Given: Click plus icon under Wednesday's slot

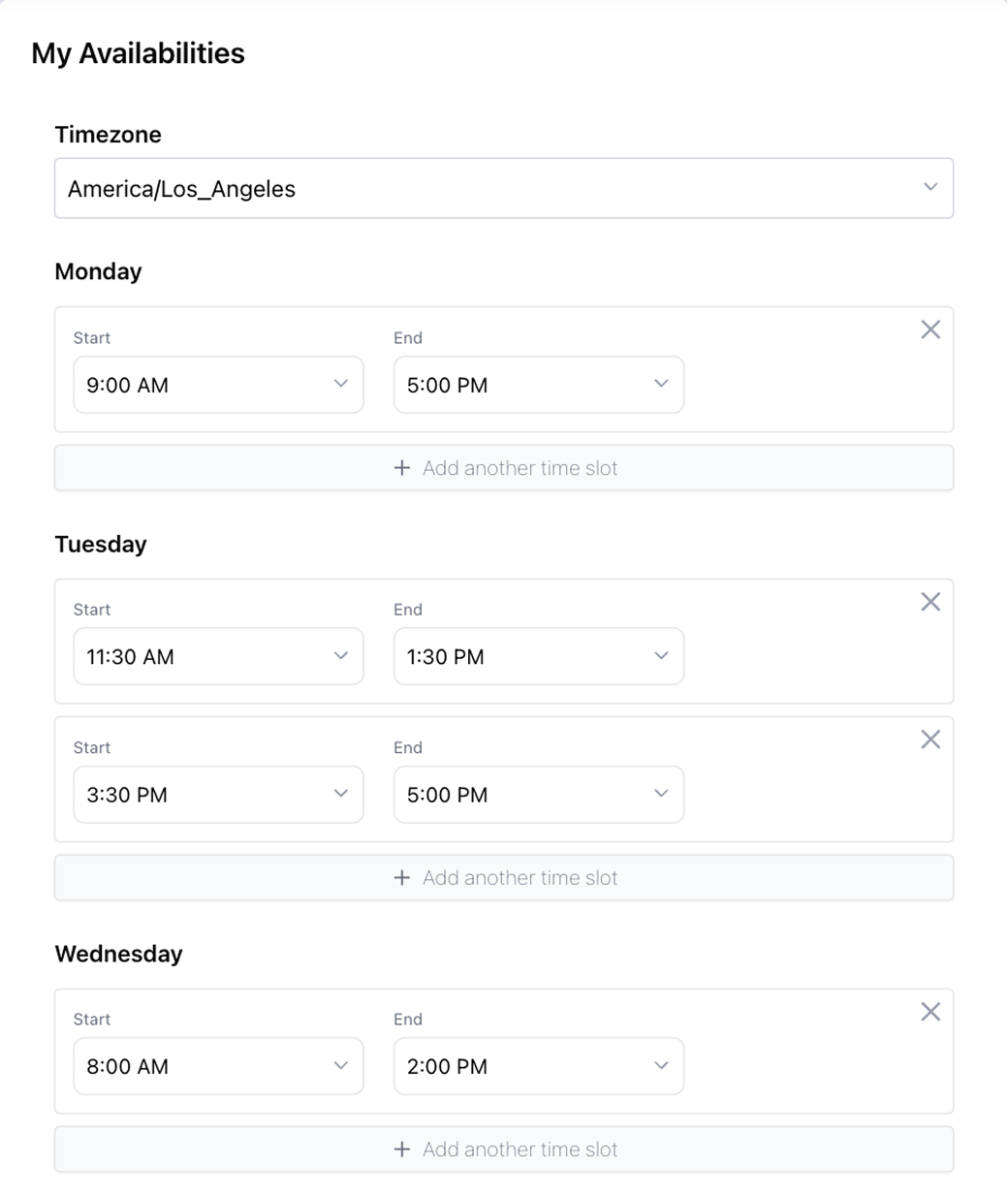Looking at the screenshot, I should tap(402, 1149).
